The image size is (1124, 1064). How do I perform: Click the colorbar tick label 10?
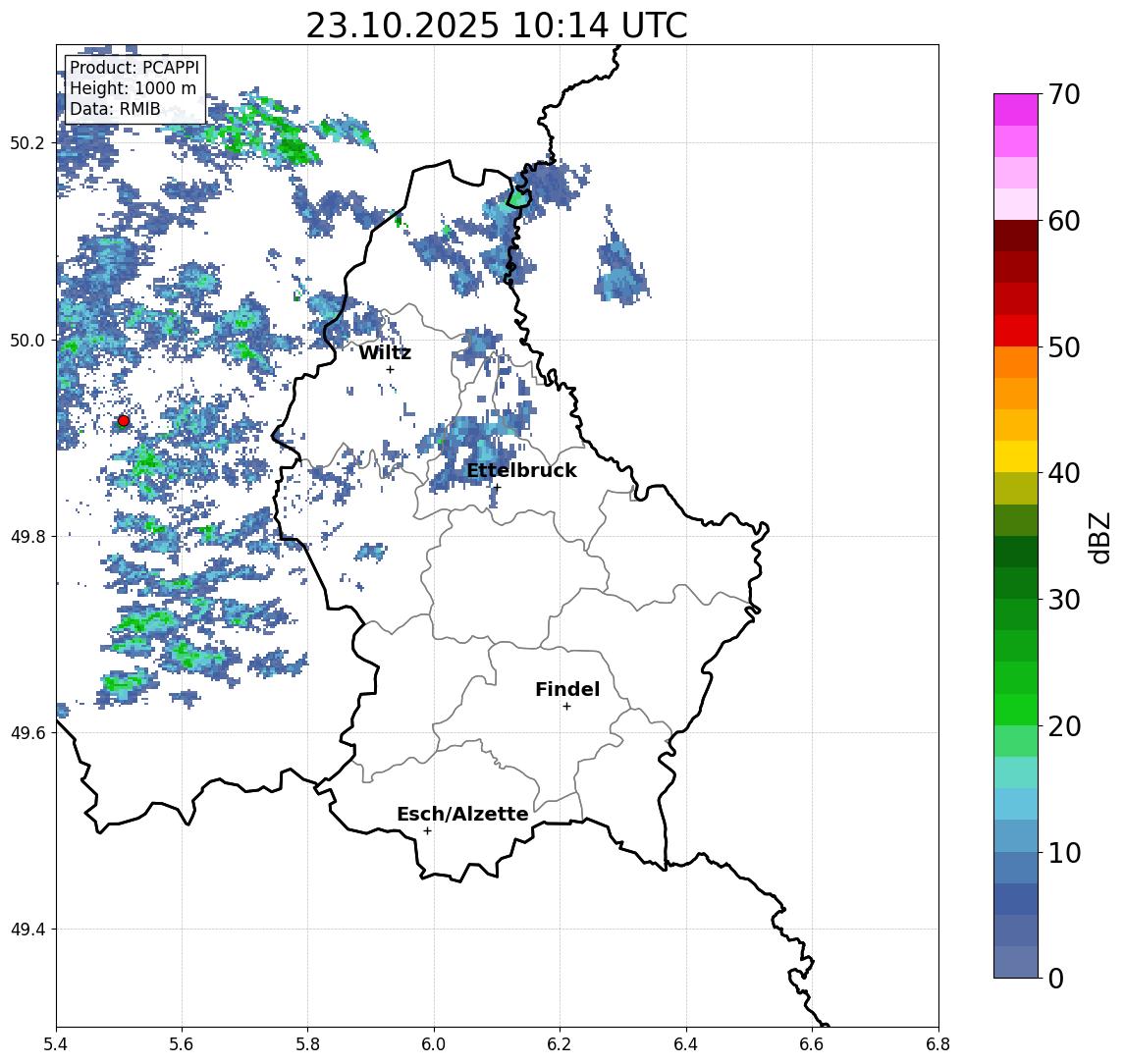pos(1064,853)
